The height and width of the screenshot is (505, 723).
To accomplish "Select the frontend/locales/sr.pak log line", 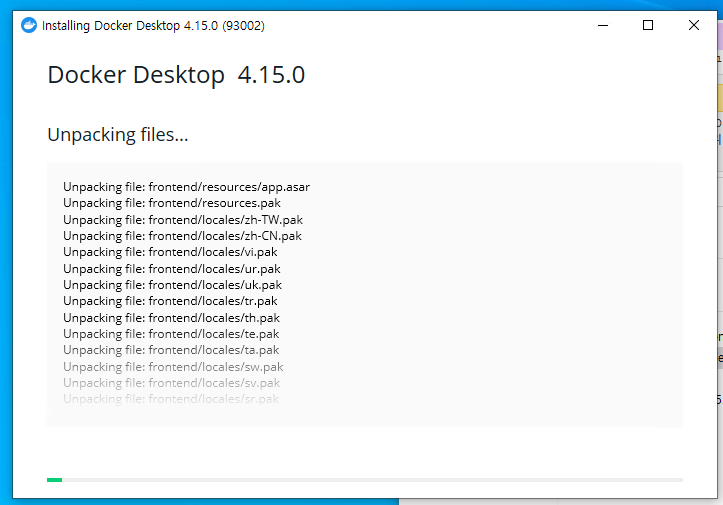I will point(171,399).
